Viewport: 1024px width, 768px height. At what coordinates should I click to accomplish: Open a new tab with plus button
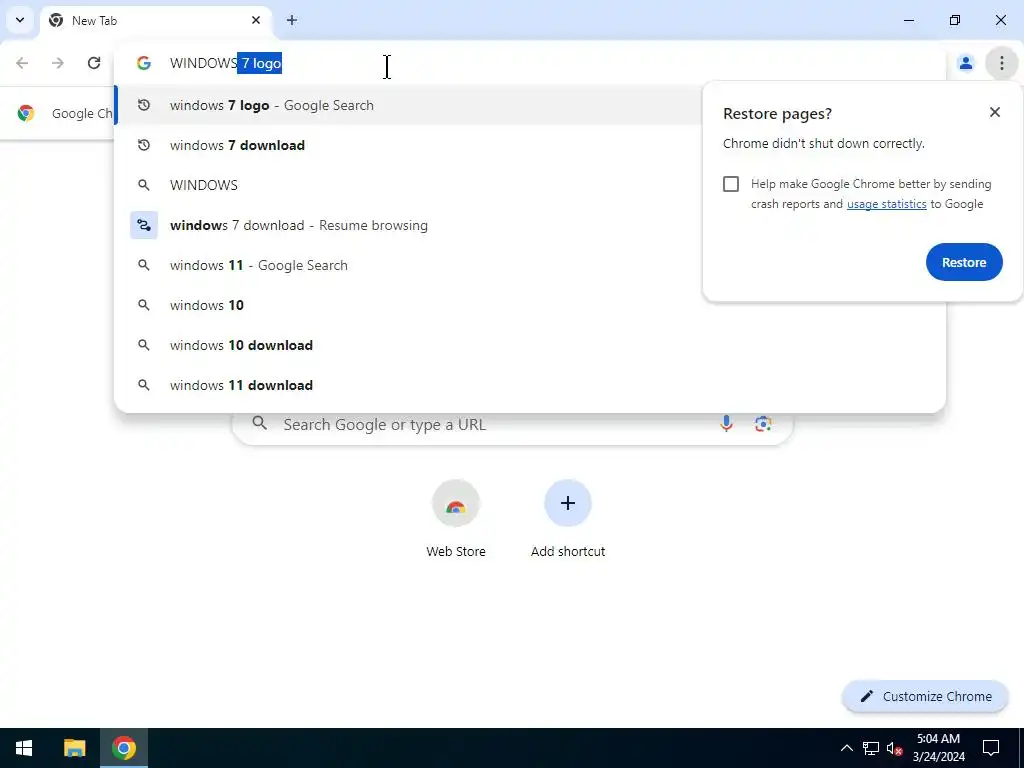click(292, 20)
